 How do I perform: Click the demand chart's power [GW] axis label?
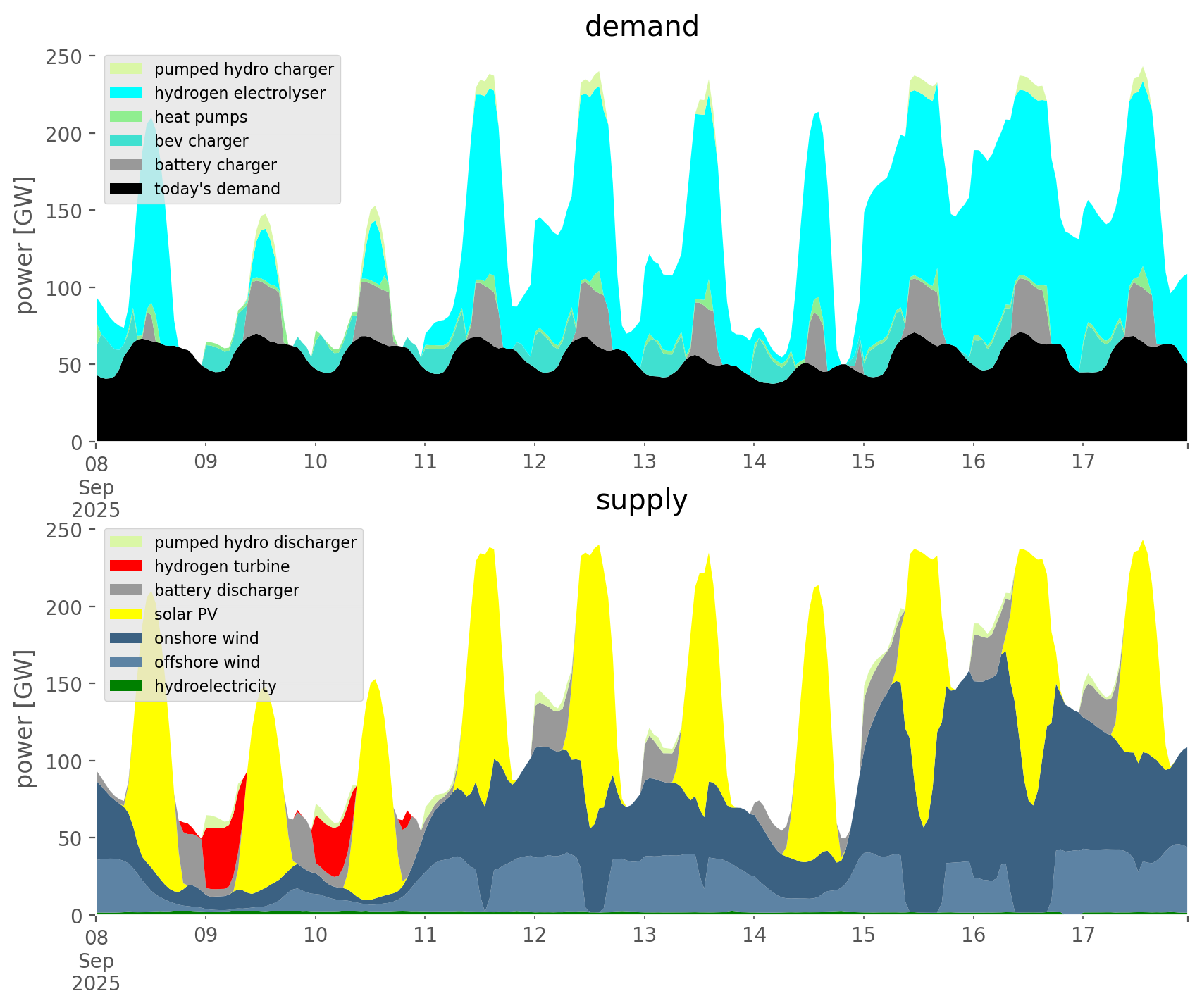click(x=25, y=246)
